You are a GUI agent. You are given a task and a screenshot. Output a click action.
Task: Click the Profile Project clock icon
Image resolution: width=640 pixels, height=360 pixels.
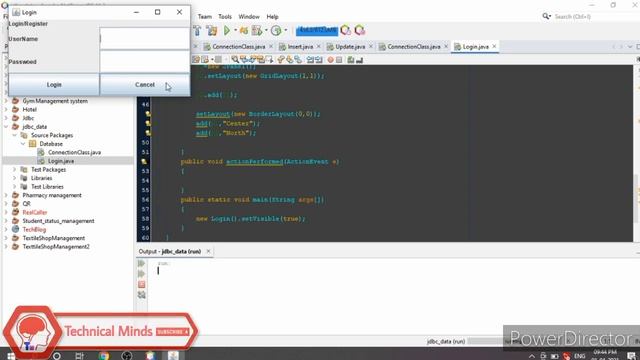(276, 30)
